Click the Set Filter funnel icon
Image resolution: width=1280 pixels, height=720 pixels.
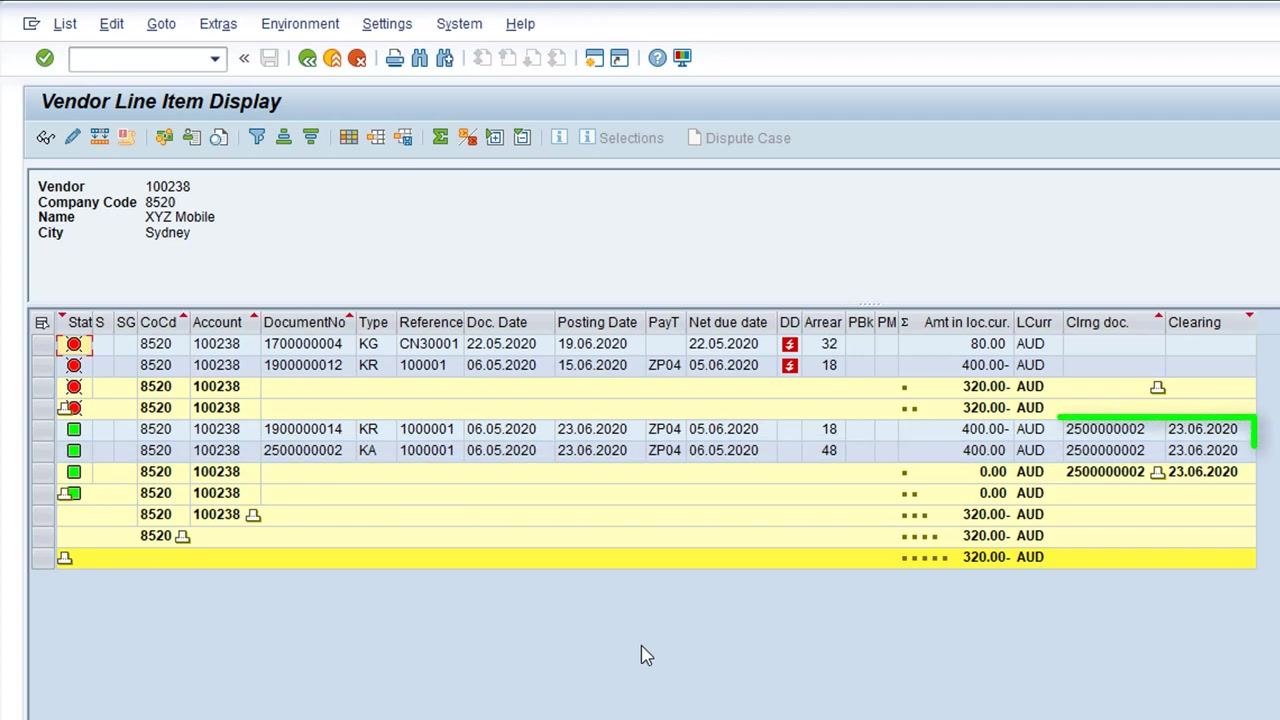click(x=257, y=137)
